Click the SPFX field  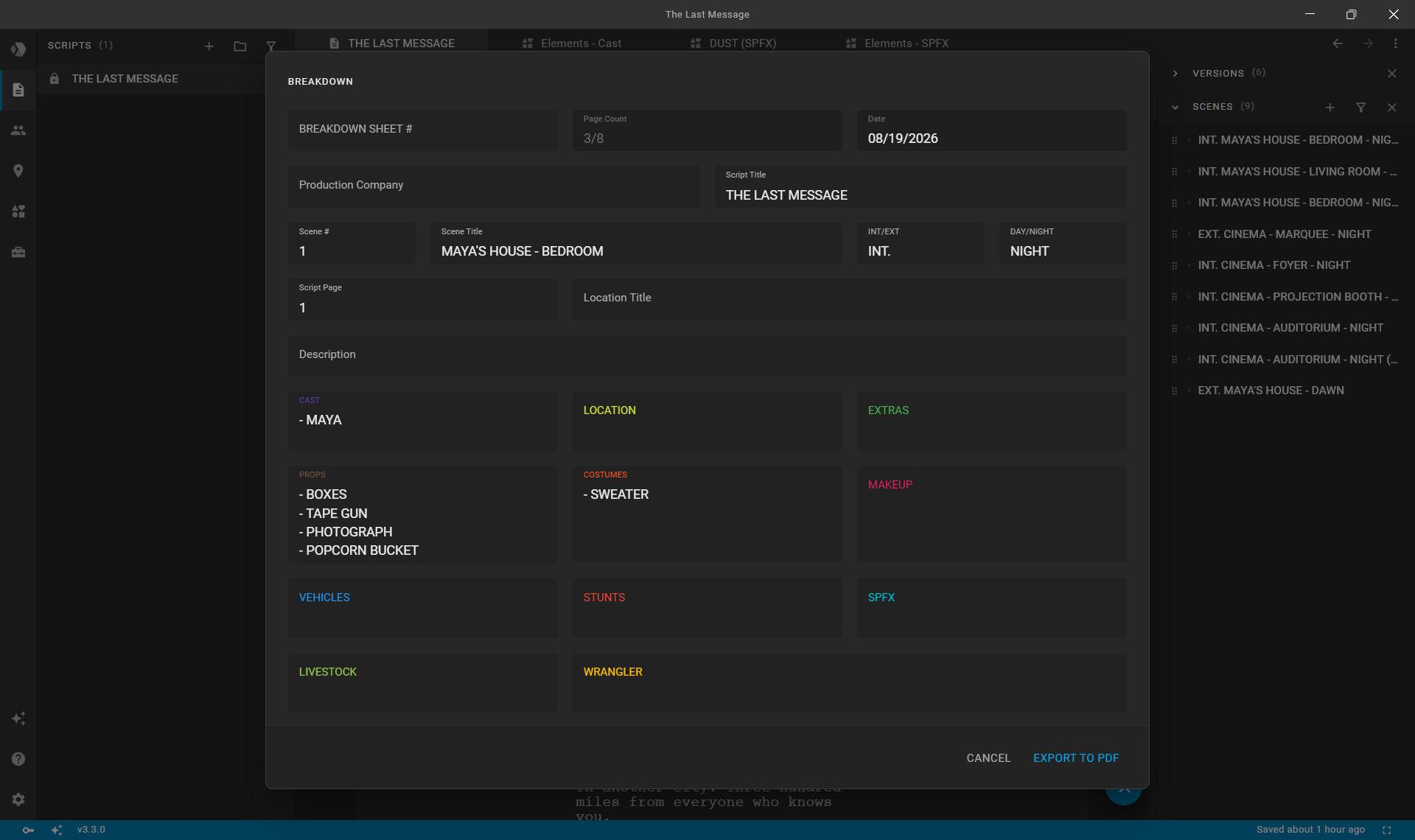[x=991, y=608]
